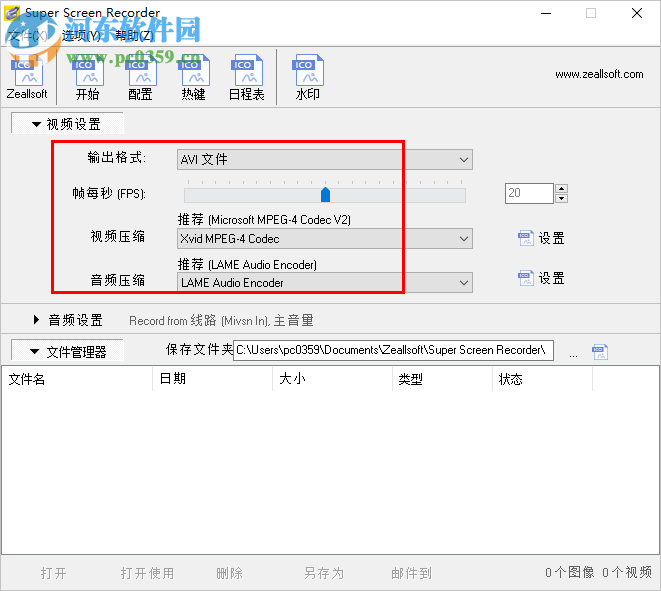Image resolution: width=661 pixels, height=591 pixels.
Task: Open the 选项(Y) menu
Action: click(81, 35)
